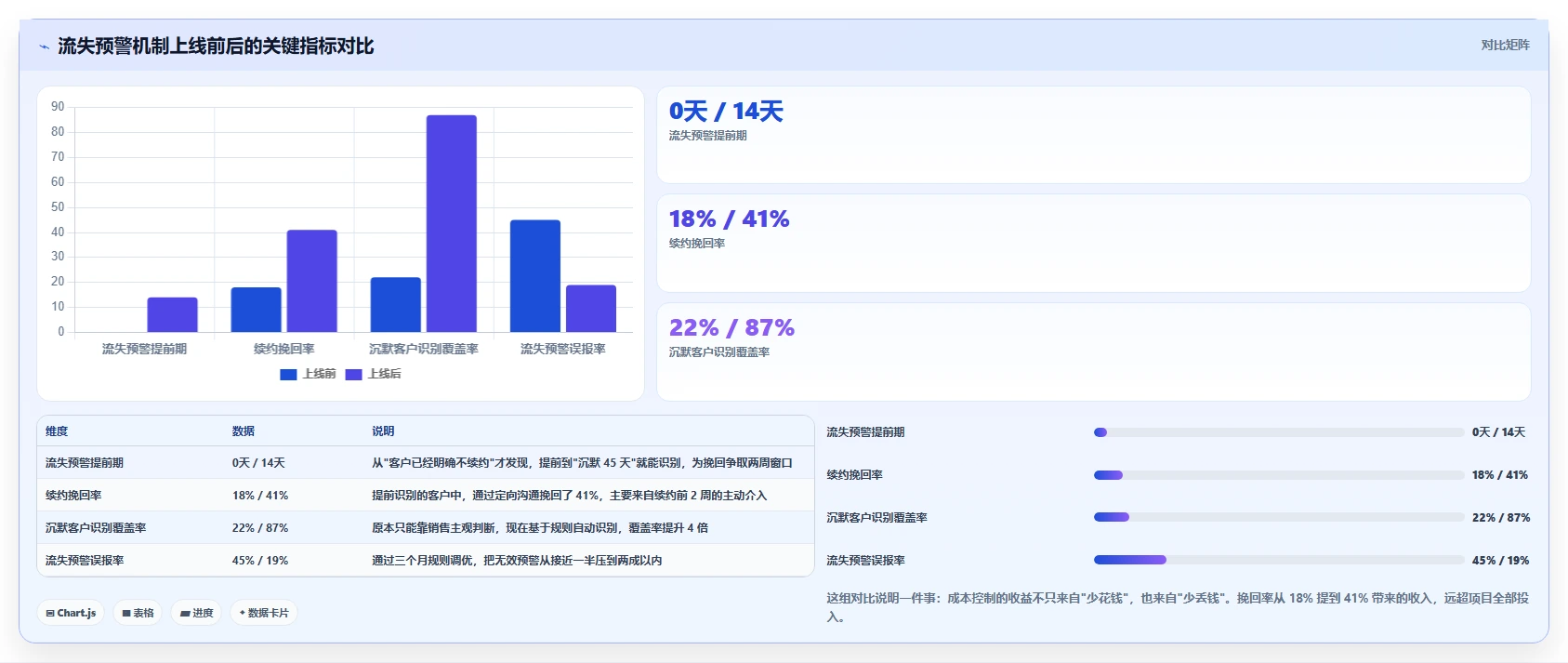1568x663 pixels.
Task: Click the 沉默客户识别覆盖率 chart axis label
Action: tap(424, 349)
